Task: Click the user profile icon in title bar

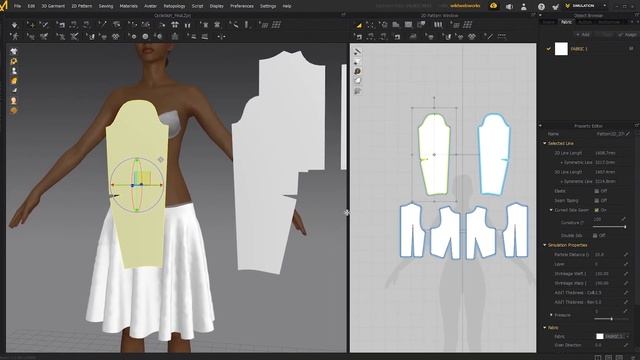Action: coord(524,7)
